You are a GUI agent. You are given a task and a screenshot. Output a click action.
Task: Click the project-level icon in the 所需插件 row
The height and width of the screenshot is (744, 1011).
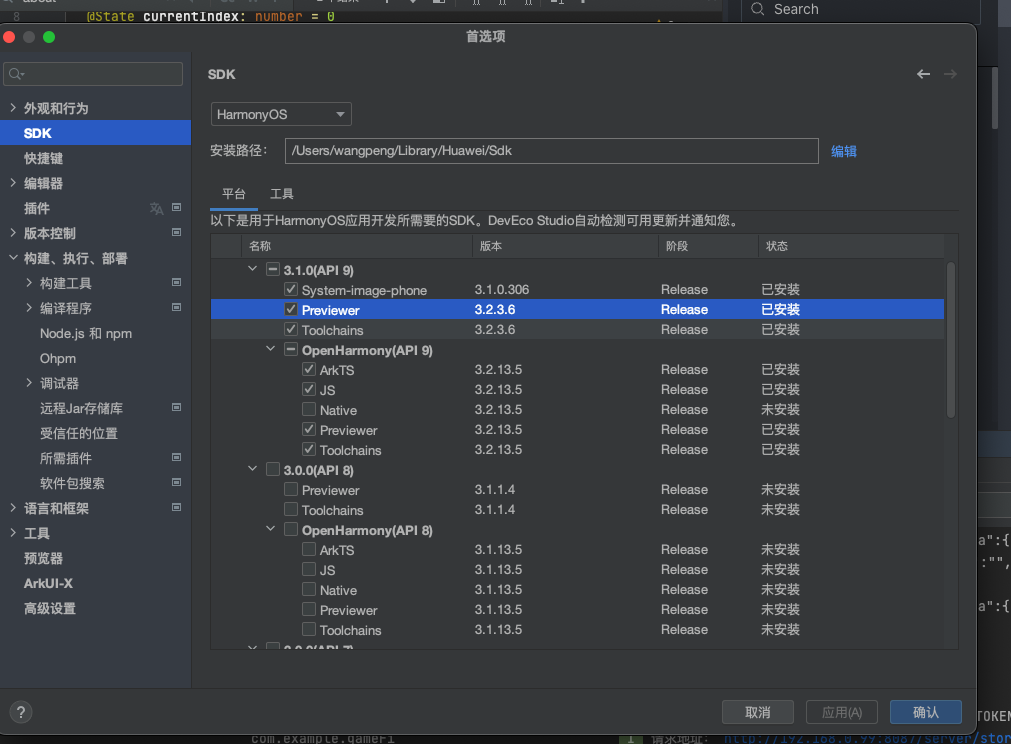(x=176, y=458)
